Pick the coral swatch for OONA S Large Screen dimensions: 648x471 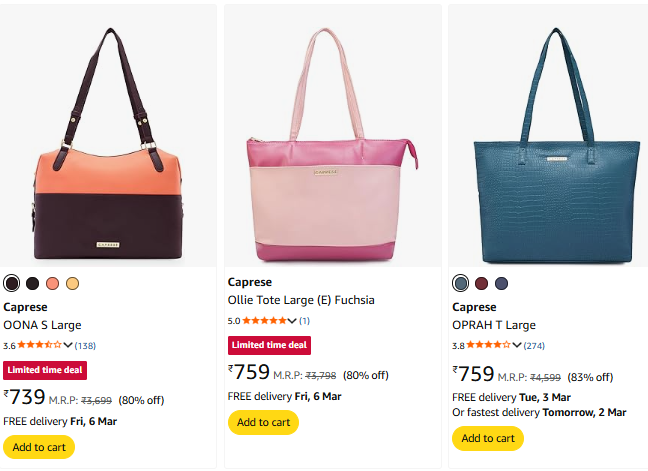click(x=52, y=283)
